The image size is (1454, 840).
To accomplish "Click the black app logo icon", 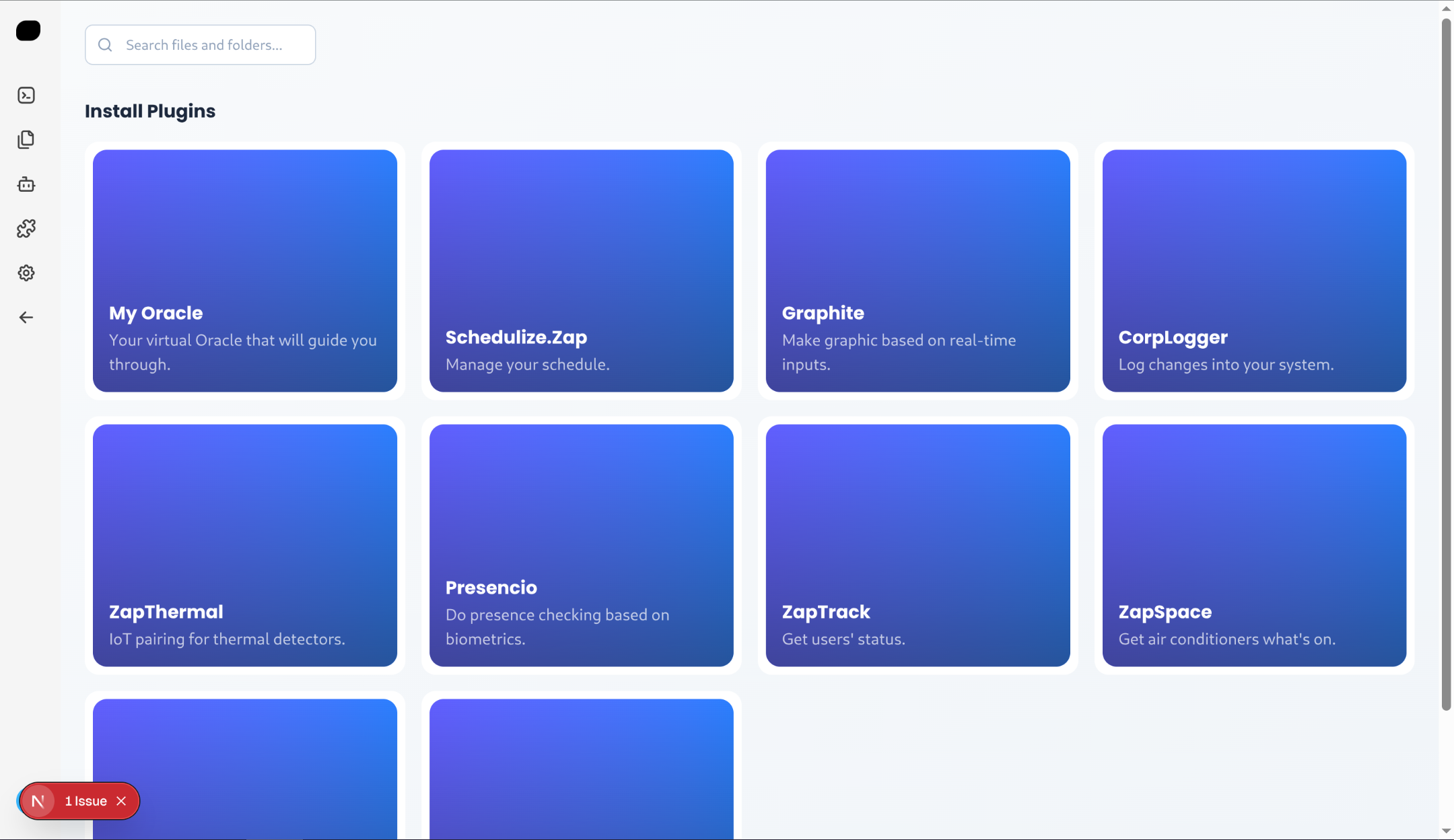I will click(x=28, y=31).
